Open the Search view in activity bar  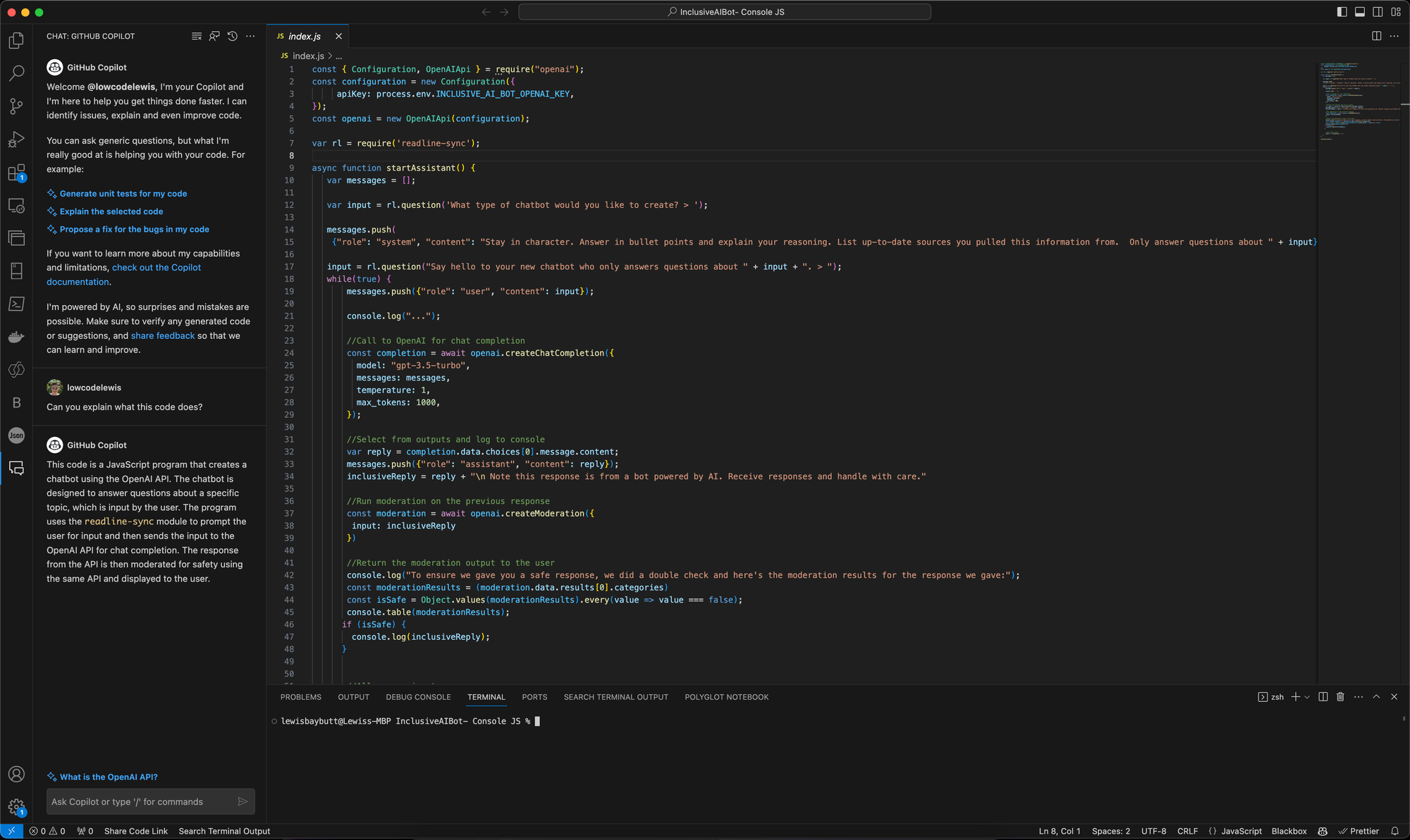[x=16, y=73]
